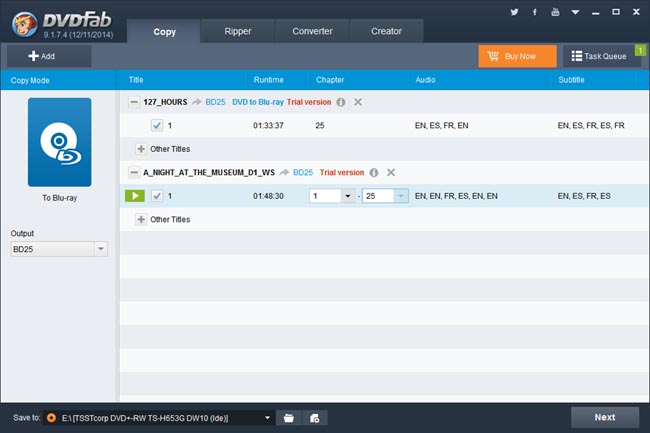
Task: Click the To Blu-ray copy mode icon
Action: coord(60,142)
